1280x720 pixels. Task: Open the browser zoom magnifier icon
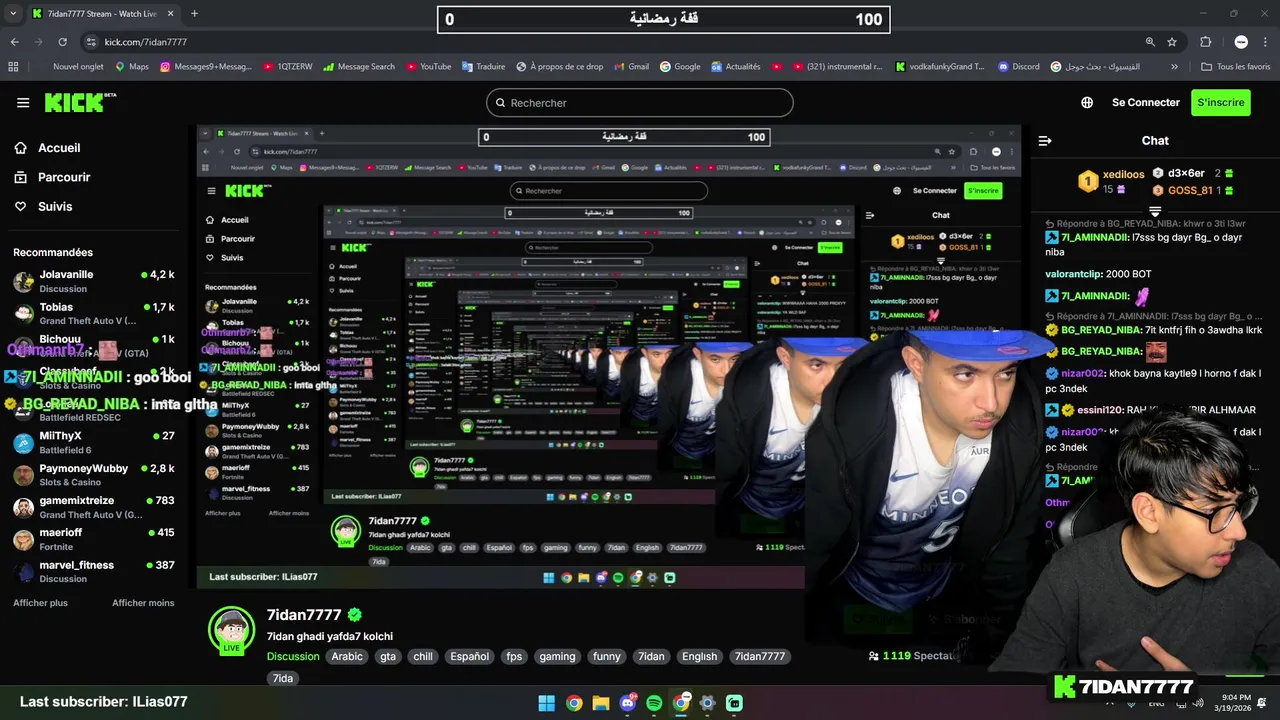[1150, 42]
